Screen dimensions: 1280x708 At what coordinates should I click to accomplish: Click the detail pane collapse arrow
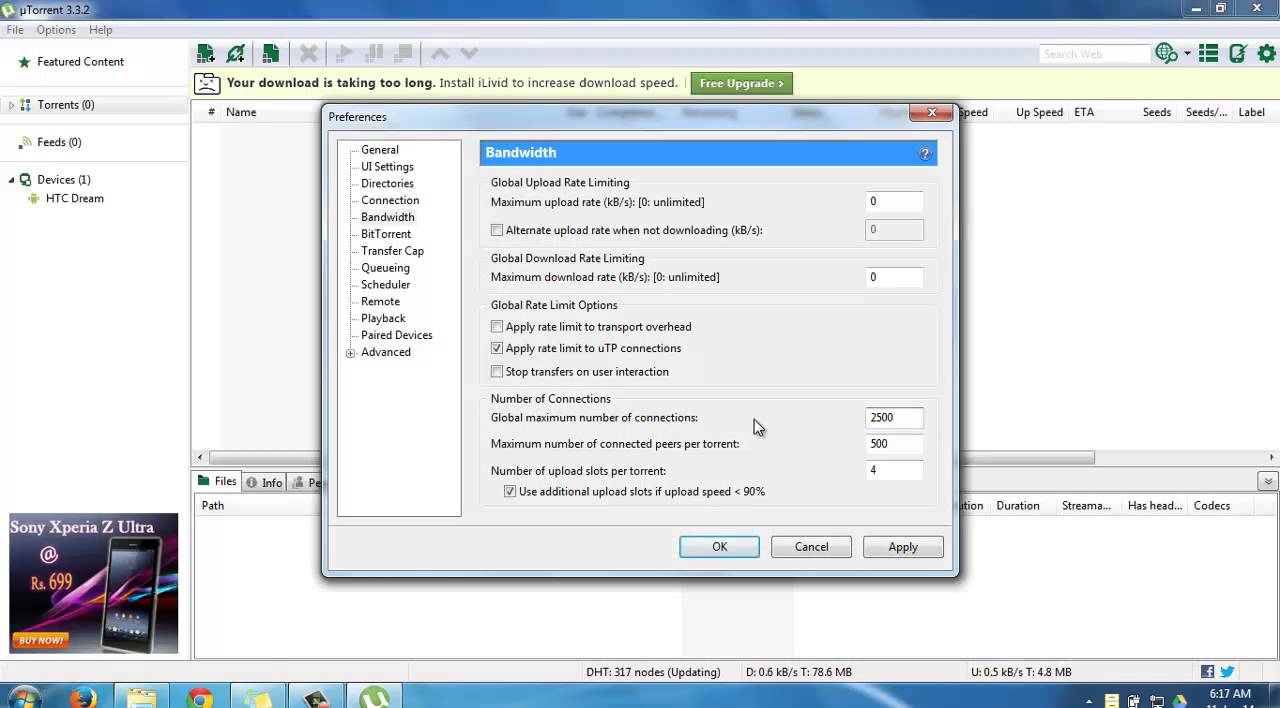(x=1268, y=482)
